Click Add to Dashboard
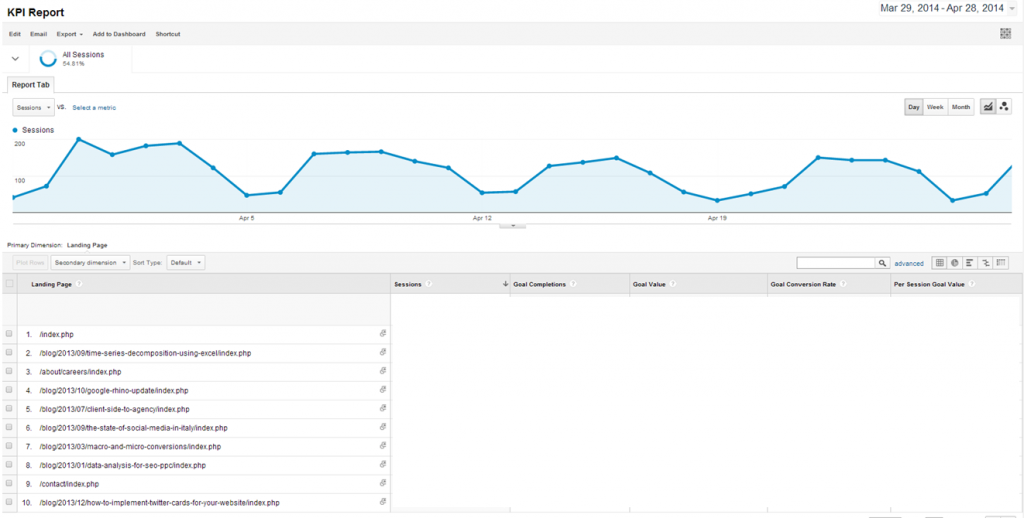 click(x=119, y=34)
